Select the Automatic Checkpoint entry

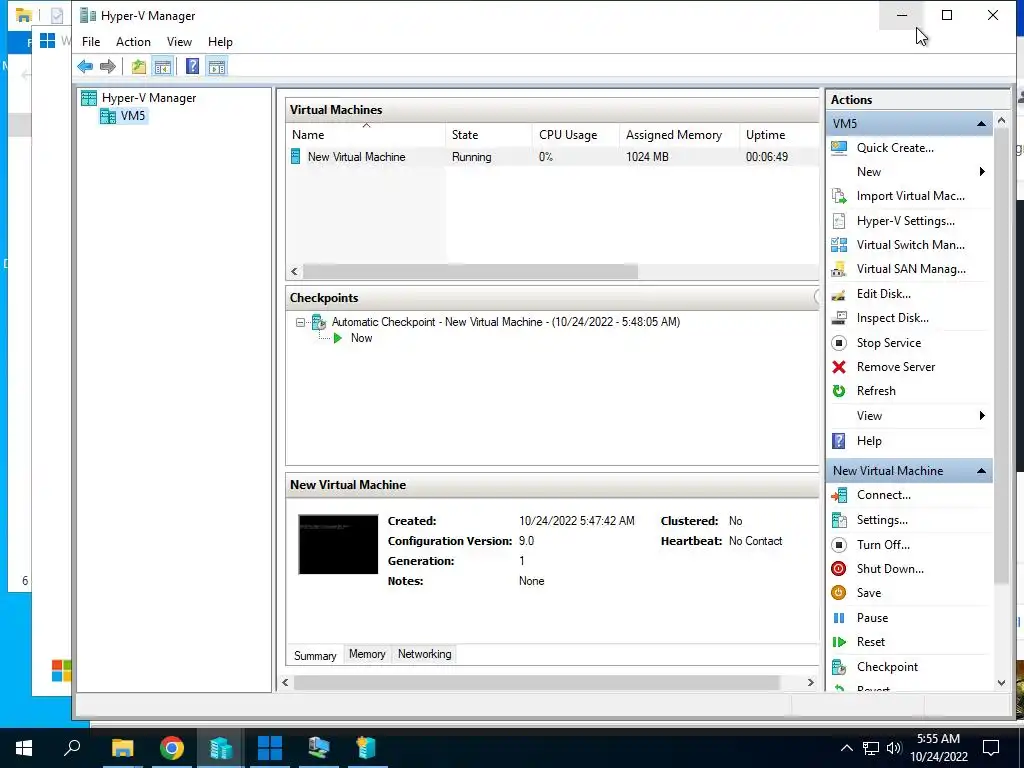click(x=505, y=322)
